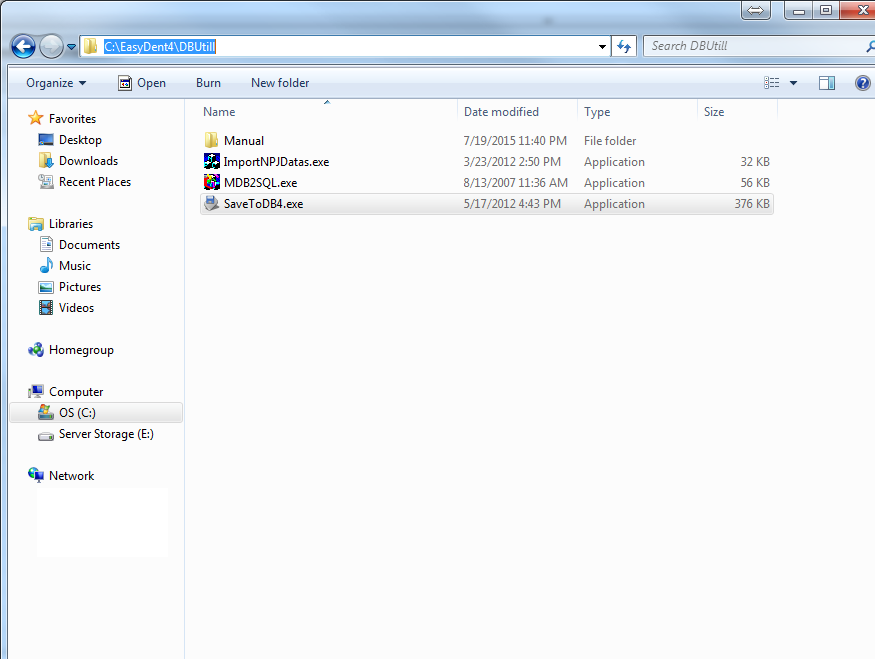Click the Videos filmstrip icon
The height and width of the screenshot is (659, 875).
(x=46, y=307)
